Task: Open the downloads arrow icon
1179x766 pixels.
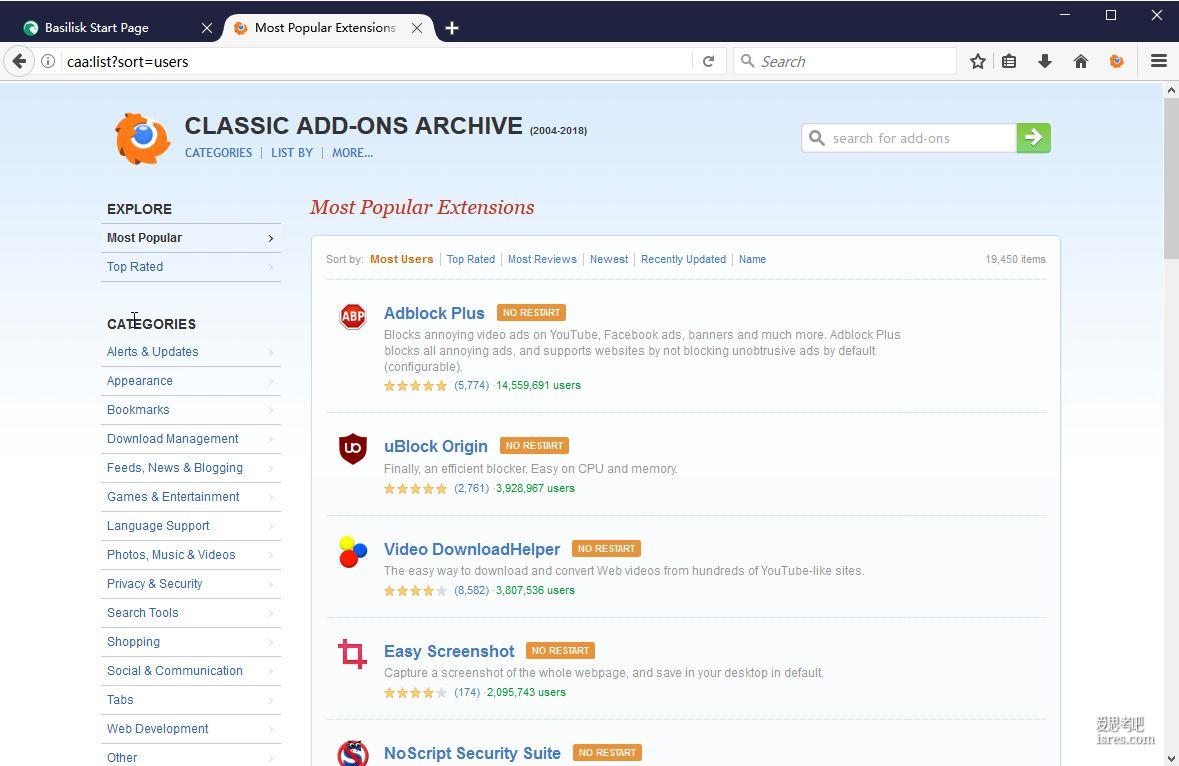Action: coord(1044,62)
